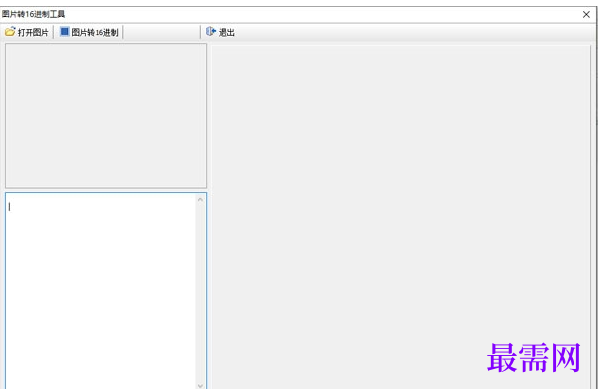This screenshot has width=599, height=389.
Task: Close the 图片转16进制工具 window
Action: point(586,15)
